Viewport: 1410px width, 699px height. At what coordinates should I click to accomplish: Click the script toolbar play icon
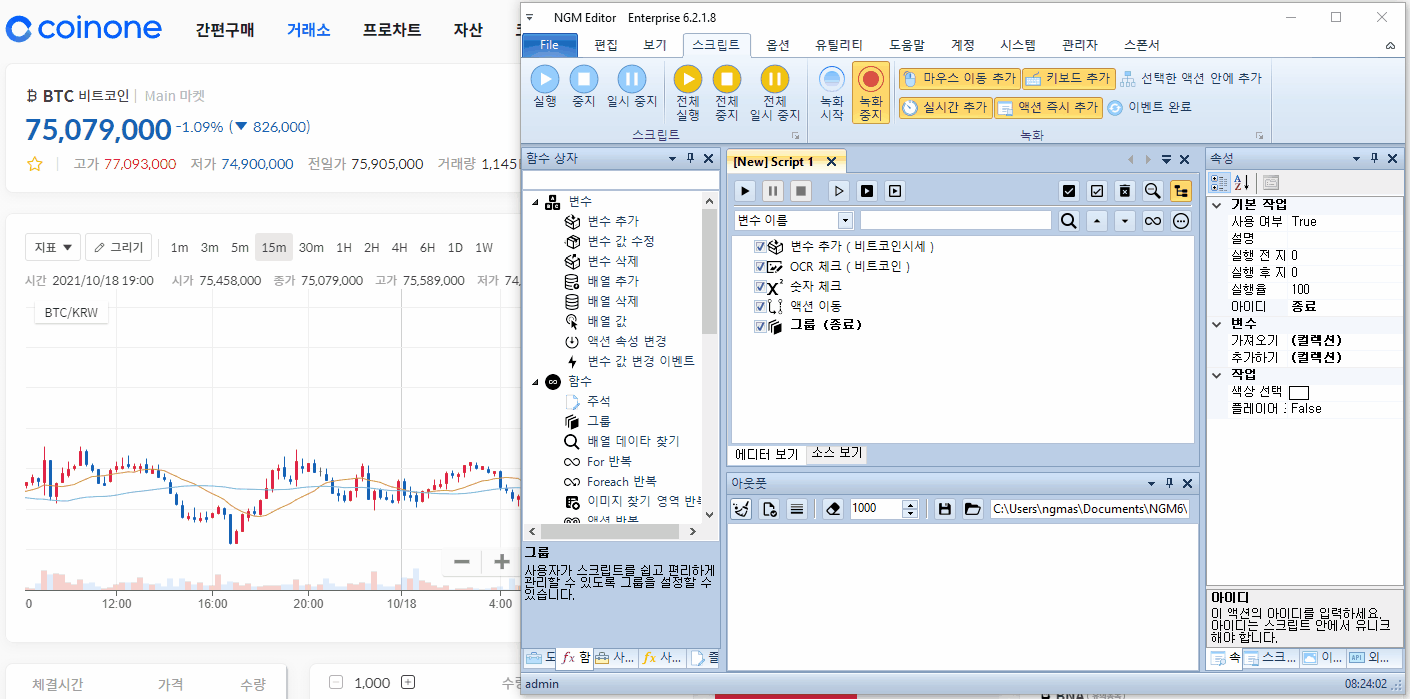pos(745,191)
